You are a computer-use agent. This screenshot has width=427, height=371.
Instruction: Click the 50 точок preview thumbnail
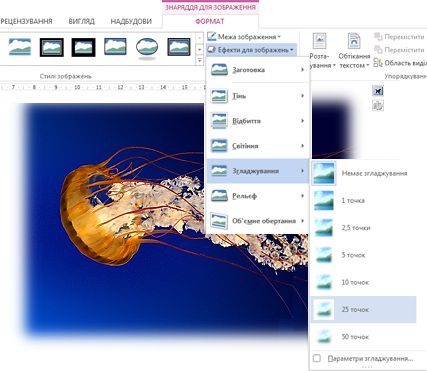coord(324,337)
